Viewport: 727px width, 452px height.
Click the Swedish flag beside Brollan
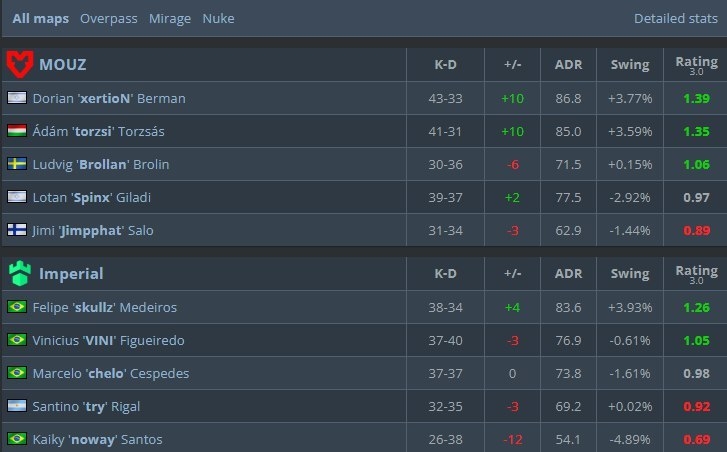[x=17, y=164]
